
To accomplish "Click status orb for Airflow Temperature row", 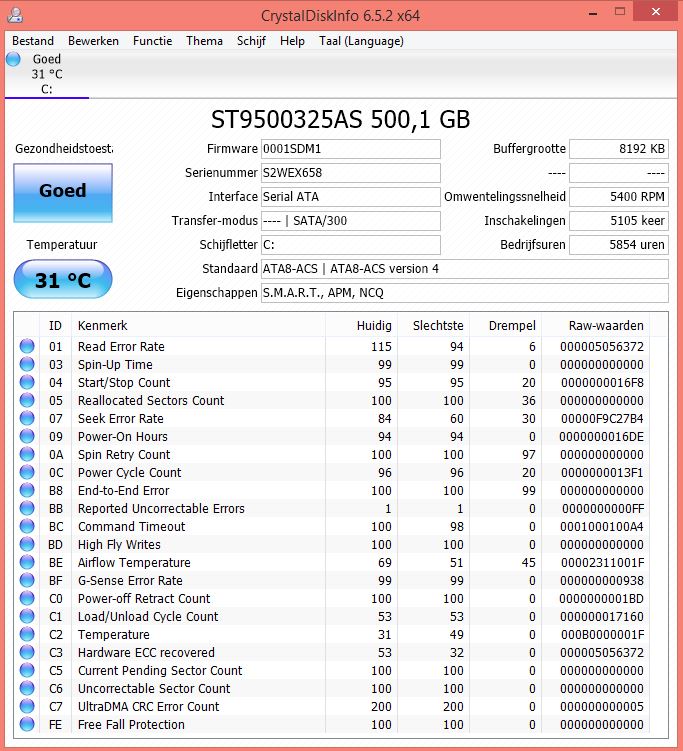I will click(27, 562).
